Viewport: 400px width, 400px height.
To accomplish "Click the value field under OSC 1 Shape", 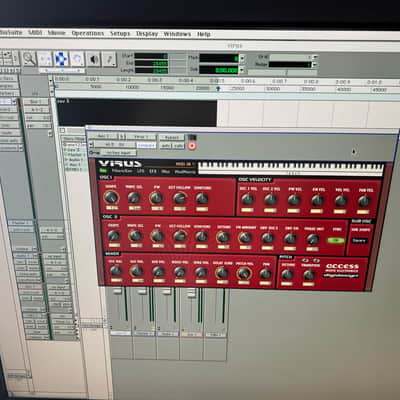I will point(112,208).
